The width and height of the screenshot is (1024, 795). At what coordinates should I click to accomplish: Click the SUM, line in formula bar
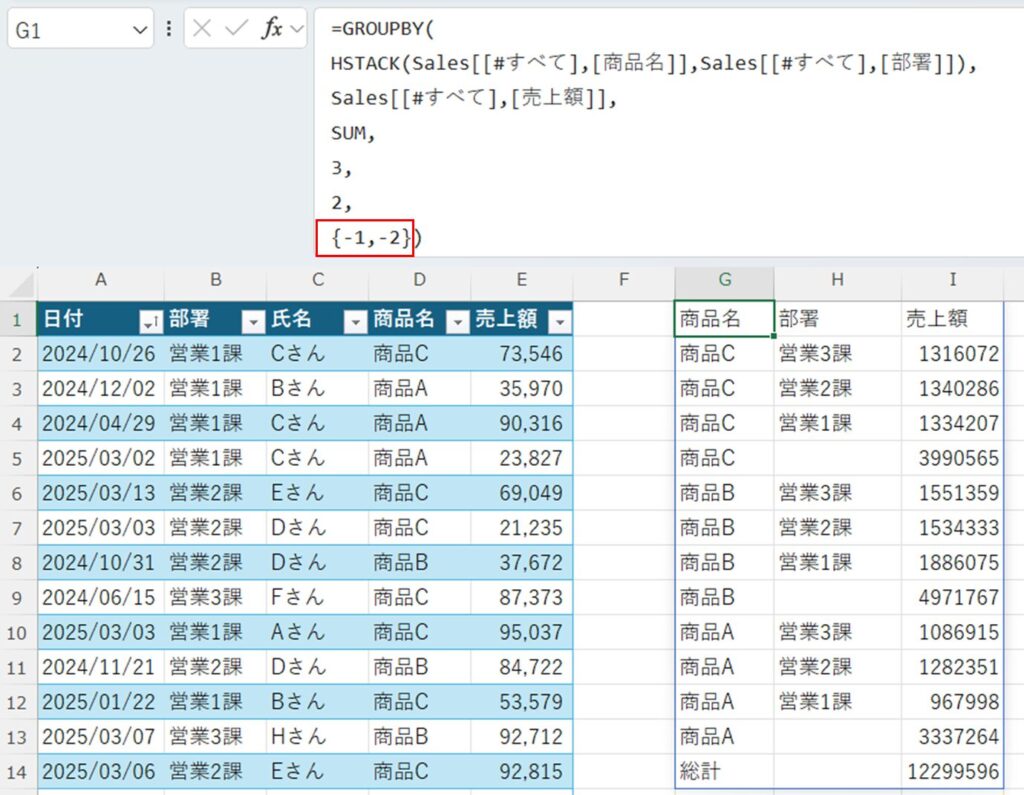353,133
